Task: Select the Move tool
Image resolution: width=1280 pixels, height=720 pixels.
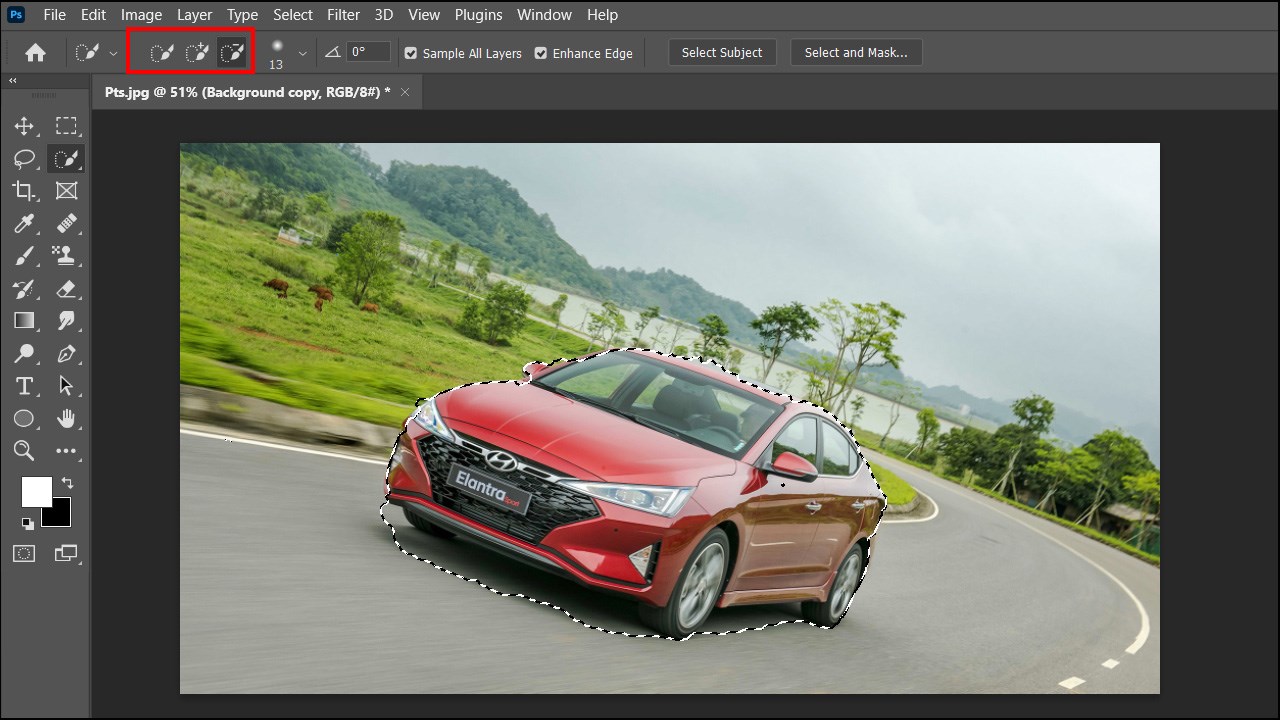Action: pyautogui.click(x=24, y=126)
